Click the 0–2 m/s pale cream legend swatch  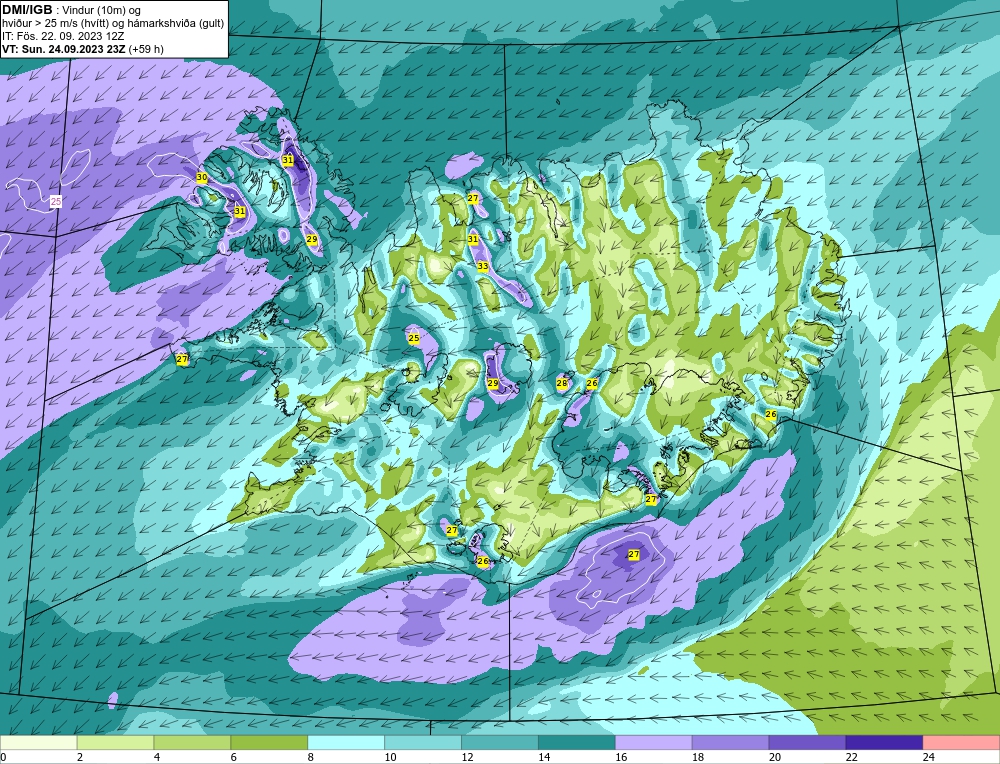(x=38, y=743)
